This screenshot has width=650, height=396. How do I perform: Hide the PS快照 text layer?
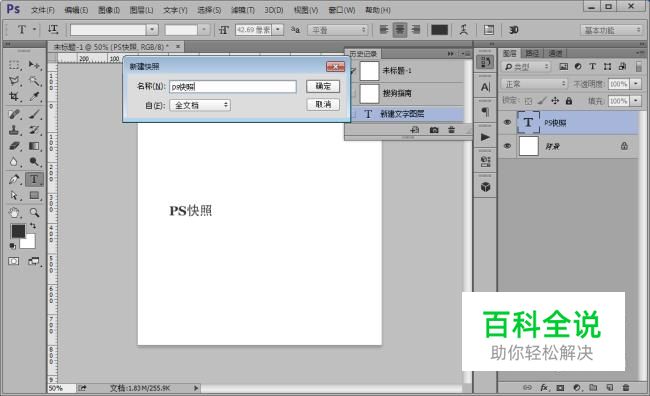point(507,122)
